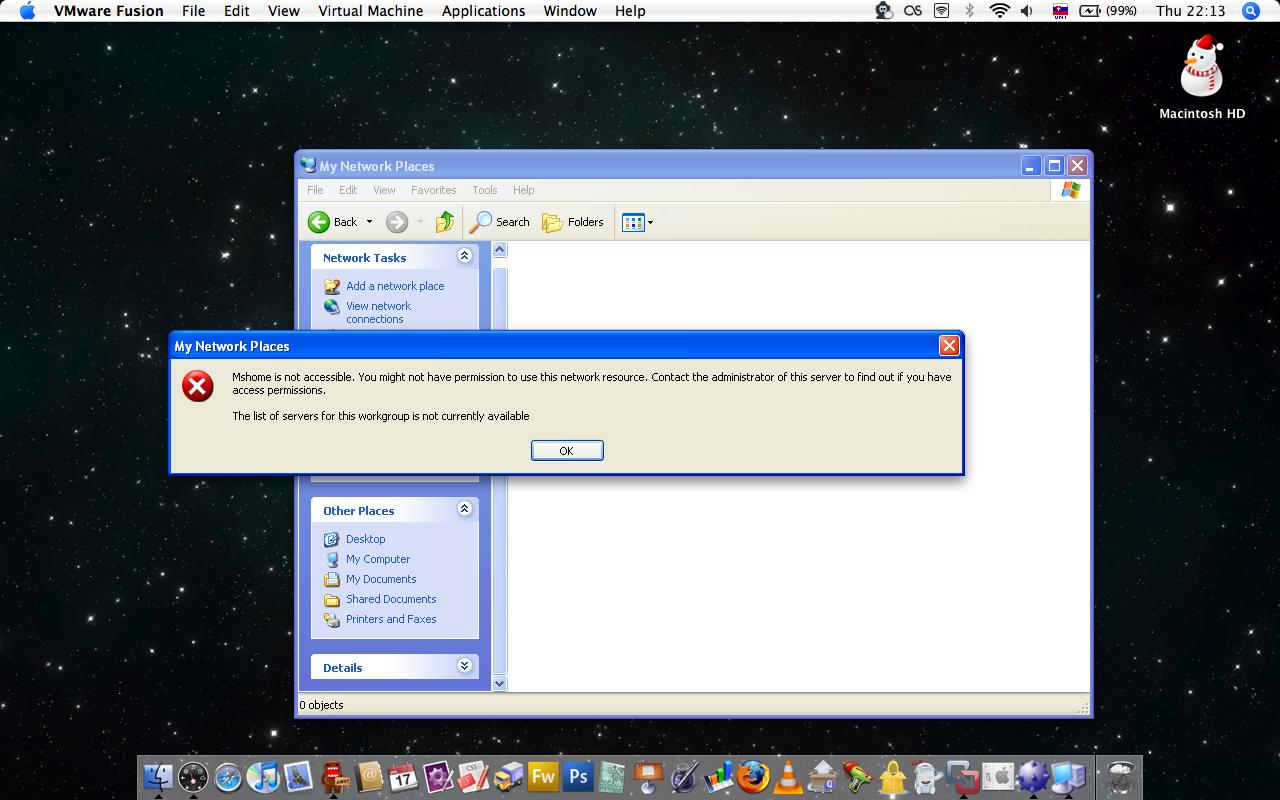Click VMware Fusion icon in the Dock

click(963, 776)
